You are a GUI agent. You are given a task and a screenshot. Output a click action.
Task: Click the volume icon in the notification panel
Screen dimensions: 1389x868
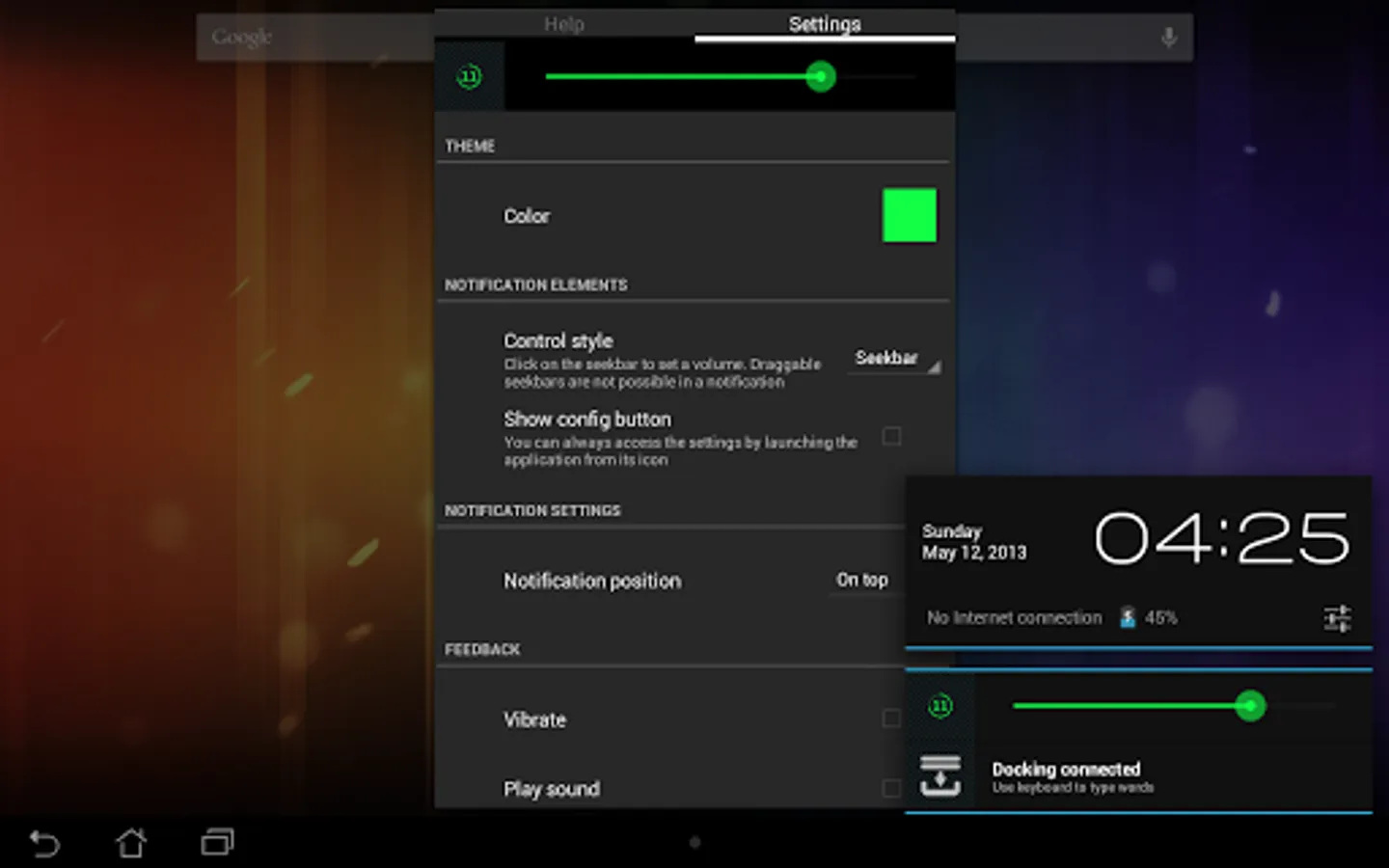point(940,706)
